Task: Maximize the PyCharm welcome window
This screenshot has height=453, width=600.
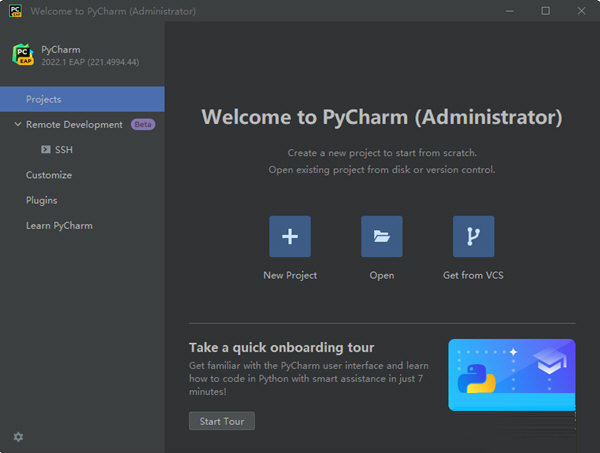Action: [x=545, y=11]
